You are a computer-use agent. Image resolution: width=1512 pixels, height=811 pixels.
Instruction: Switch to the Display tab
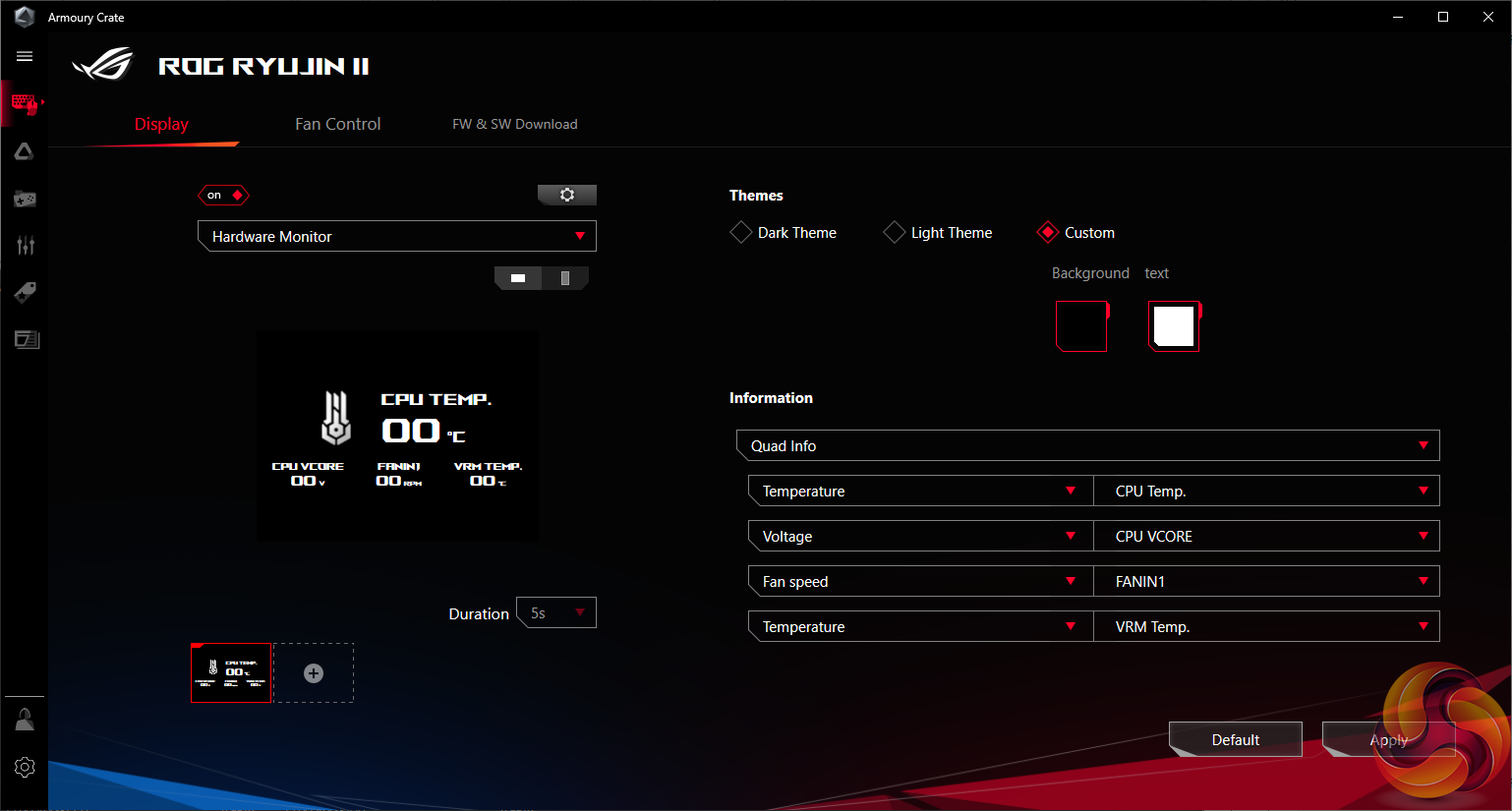161,124
